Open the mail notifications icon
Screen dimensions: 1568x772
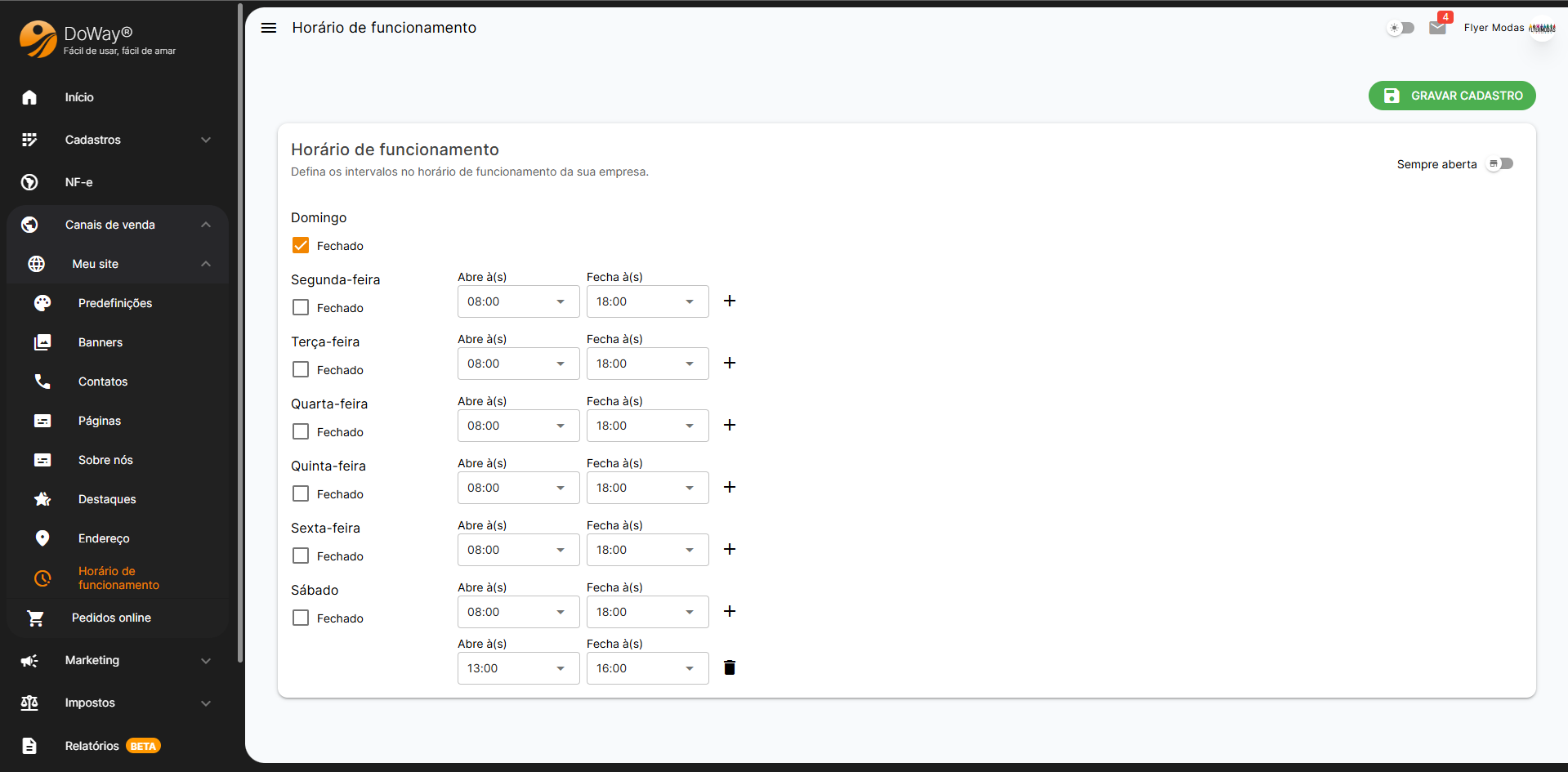click(x=1437, y=28)
